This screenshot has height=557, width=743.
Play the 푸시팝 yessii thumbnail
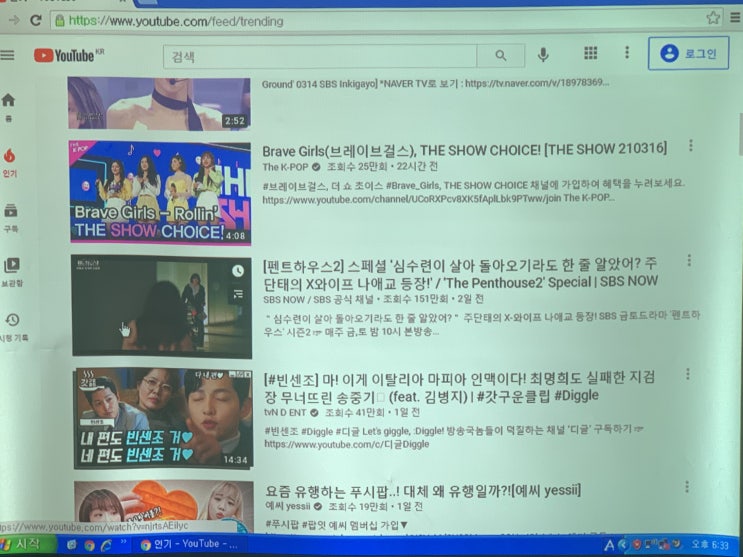(x=164, y=502)
